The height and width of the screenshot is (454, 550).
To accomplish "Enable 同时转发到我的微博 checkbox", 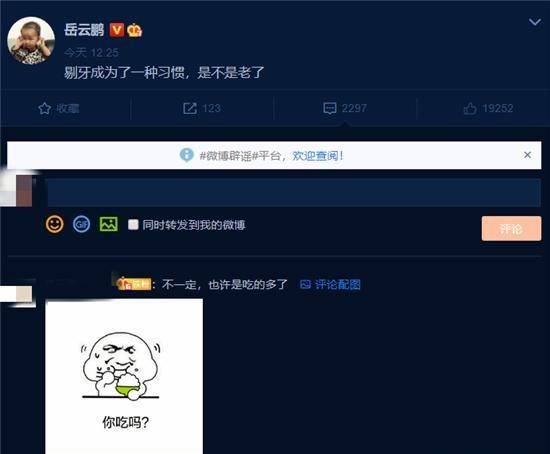I will coord(133,225).
